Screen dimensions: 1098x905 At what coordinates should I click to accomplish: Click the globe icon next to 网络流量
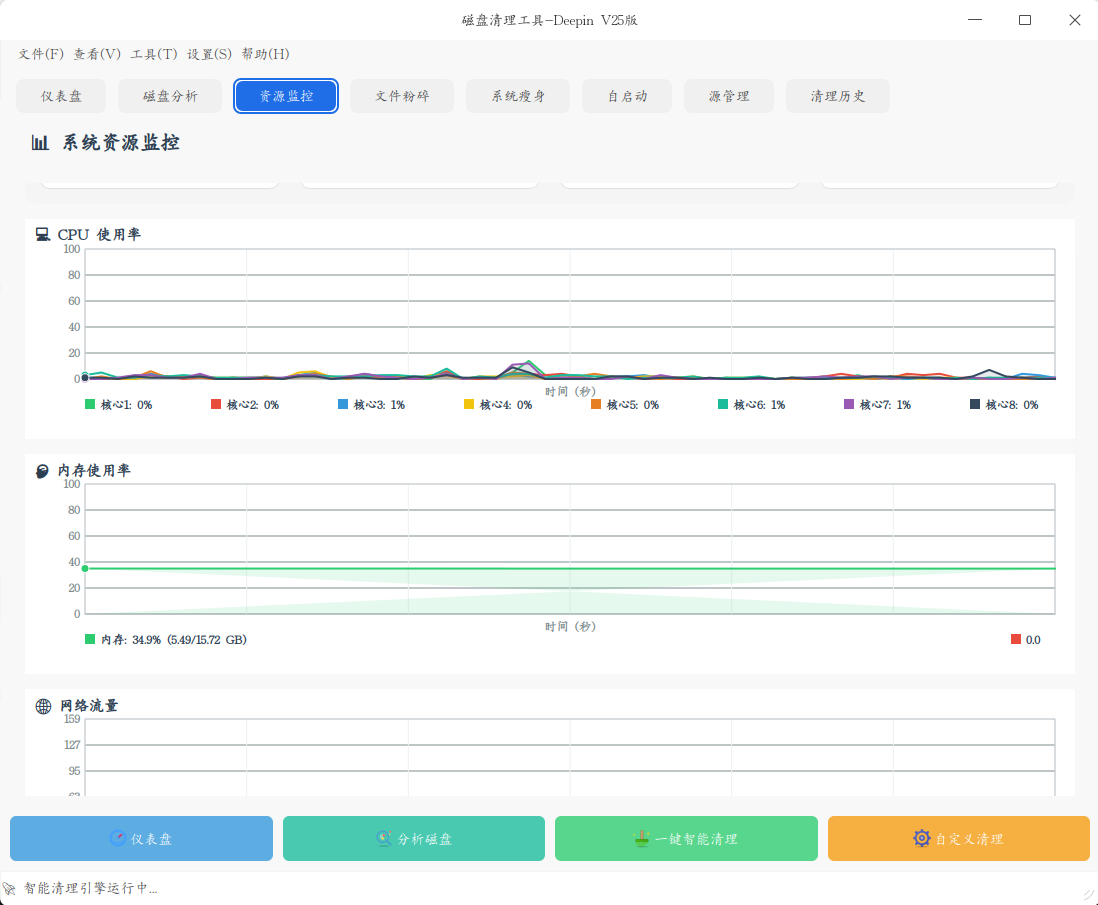click(43, 706)
